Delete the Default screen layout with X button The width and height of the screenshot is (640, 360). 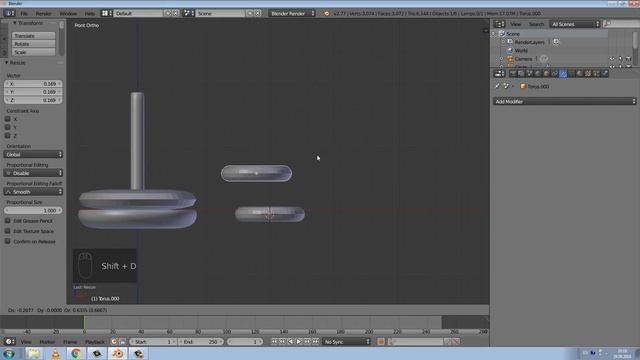point(176,13)
